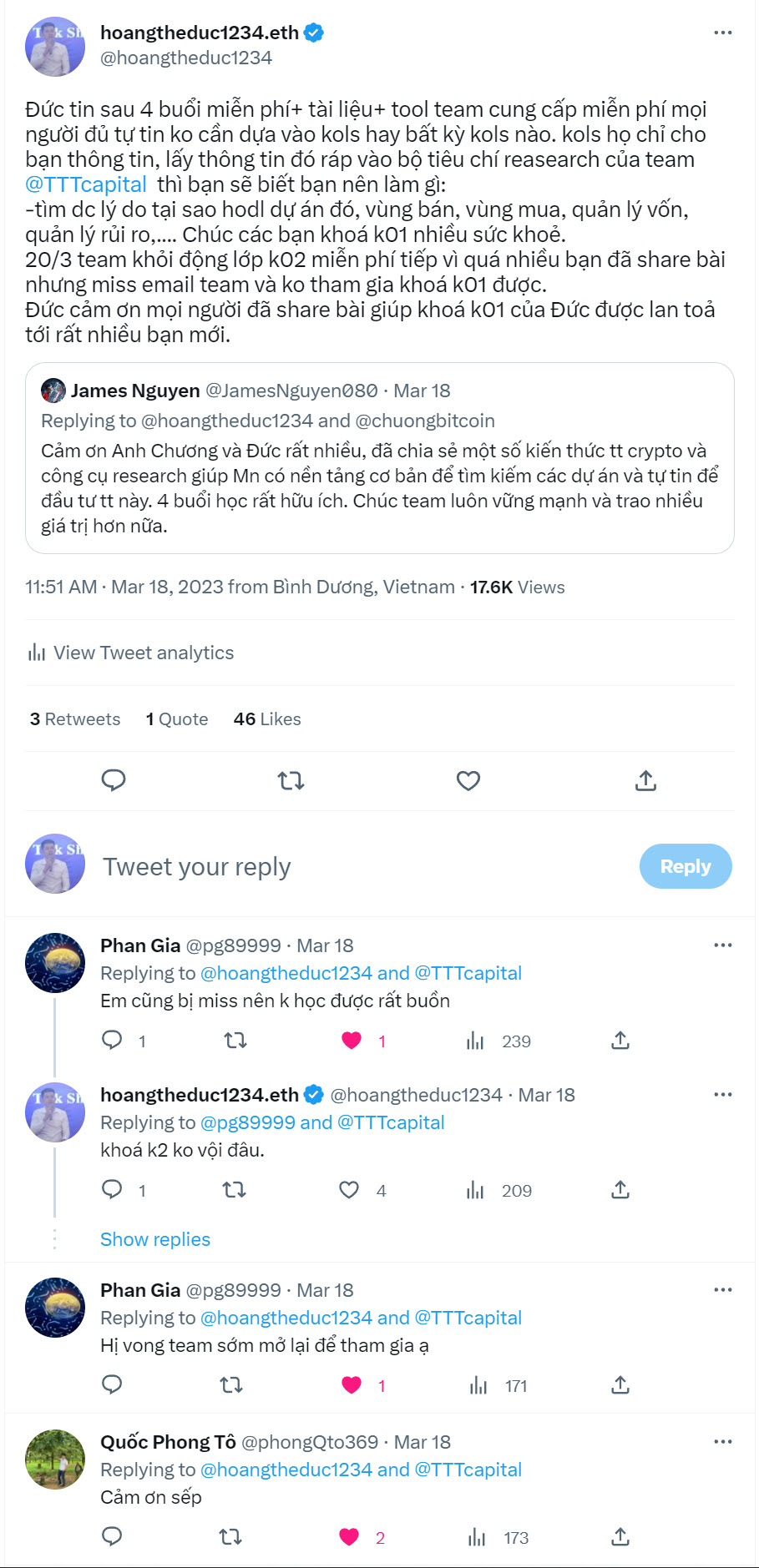The height and width of the screenshot is (1568, 759).
Task: Expand Show replies link
Action: click(x=155, y=1239)
